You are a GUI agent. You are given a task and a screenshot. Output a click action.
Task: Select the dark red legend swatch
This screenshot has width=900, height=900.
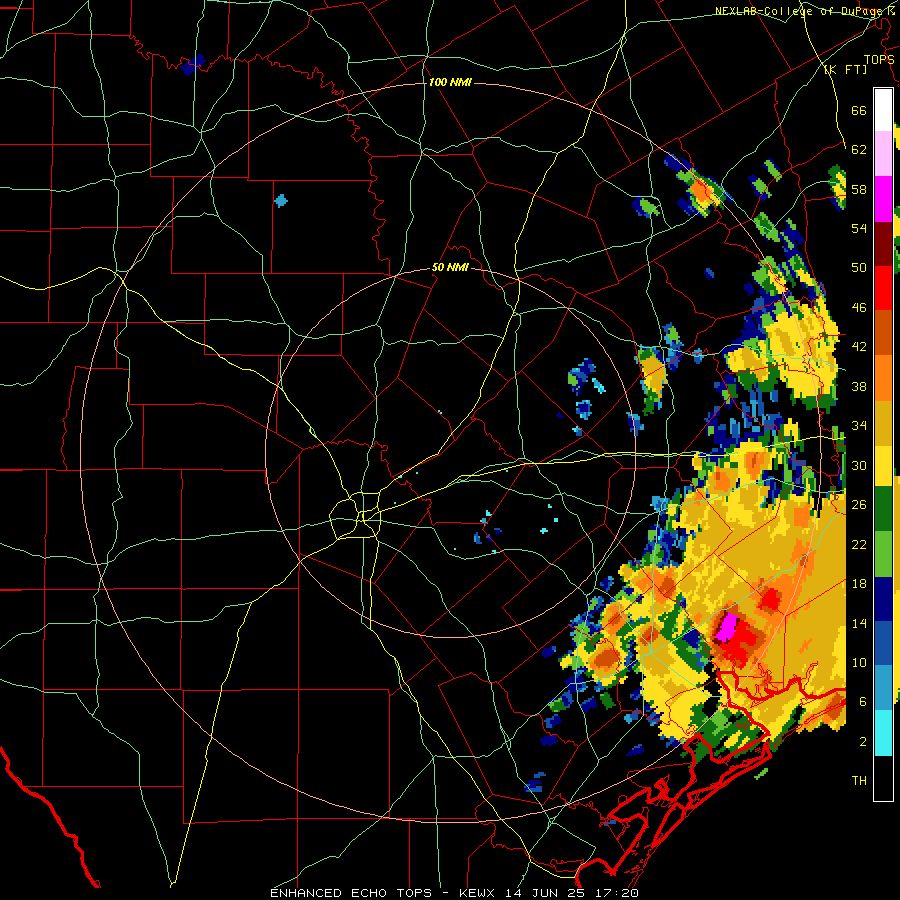pyautogui.click(x=883, y=244)
